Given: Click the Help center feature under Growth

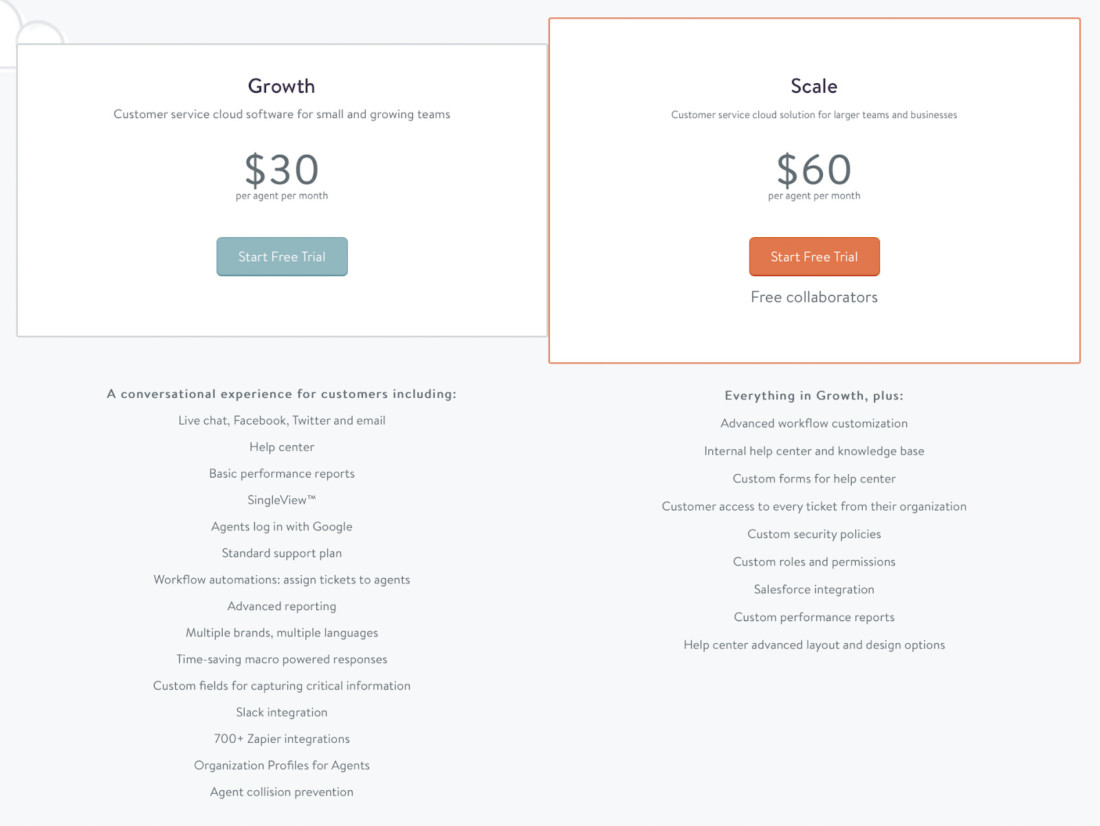Looking at the screenshot, I should click(281, 446).
